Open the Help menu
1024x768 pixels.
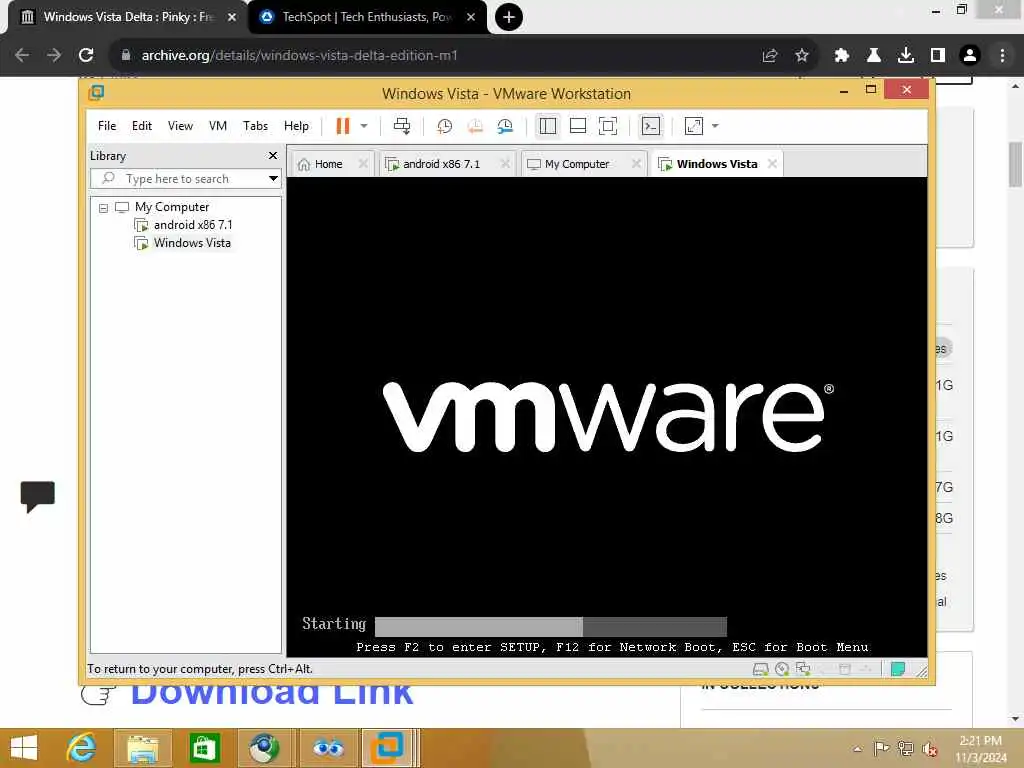pos(296,126)
